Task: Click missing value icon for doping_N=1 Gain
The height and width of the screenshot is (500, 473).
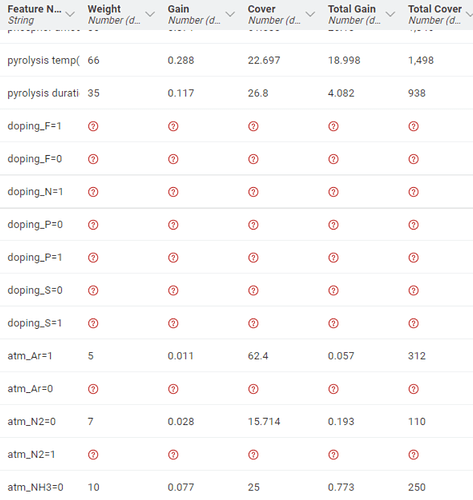Action: click(x=173, y=192)
